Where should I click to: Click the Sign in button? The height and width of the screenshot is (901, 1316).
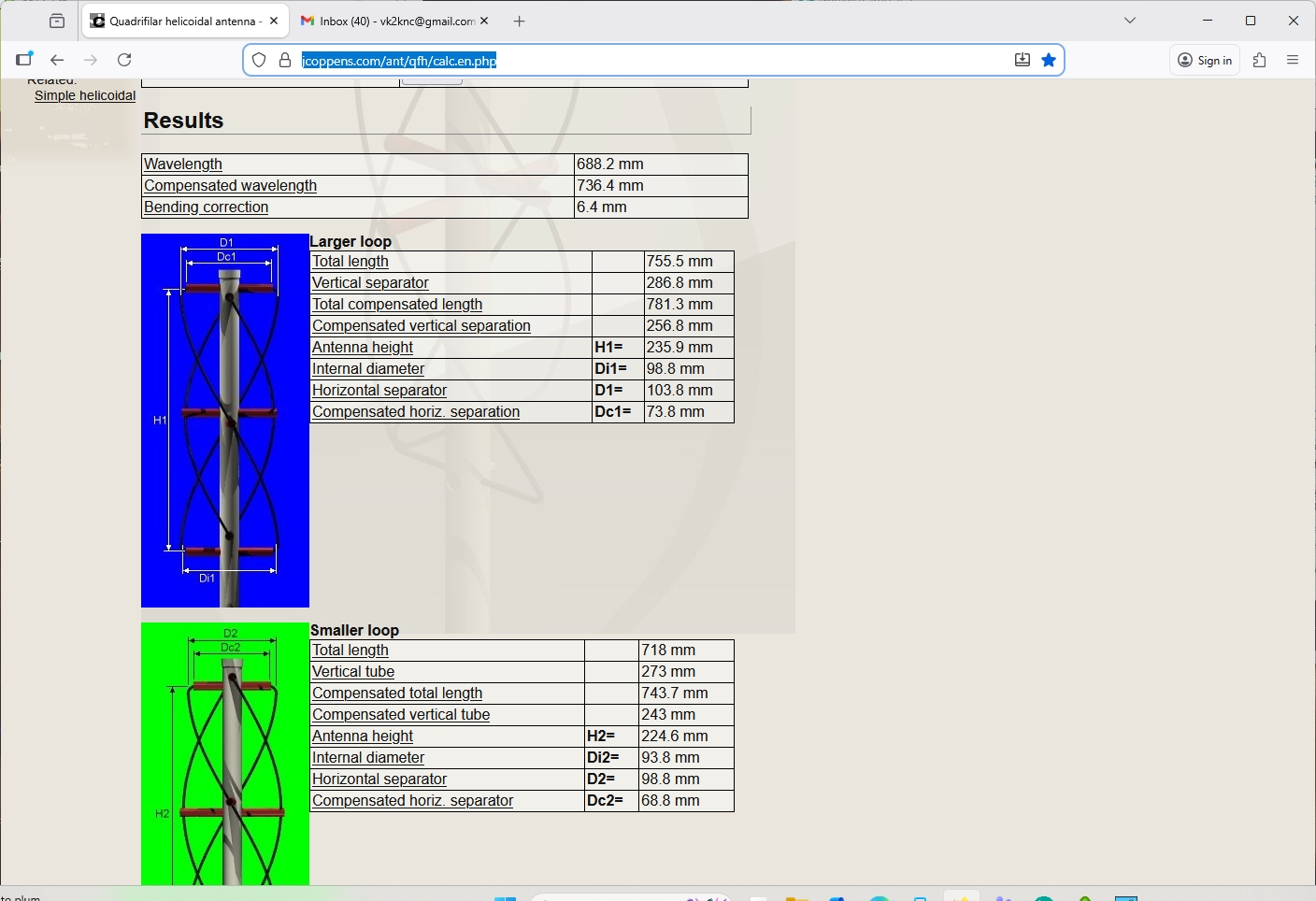pyautogui.click(x=1205, y=60)
